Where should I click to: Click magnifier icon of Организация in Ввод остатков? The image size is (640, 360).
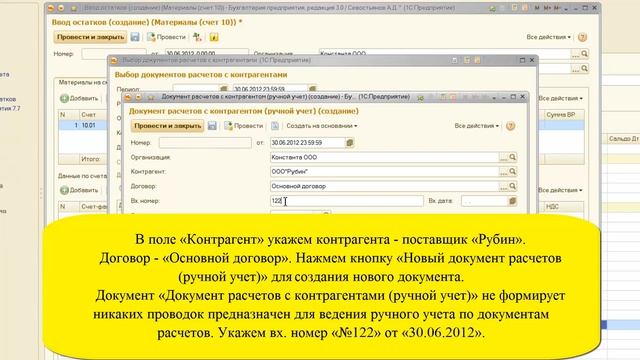(584, 53)
